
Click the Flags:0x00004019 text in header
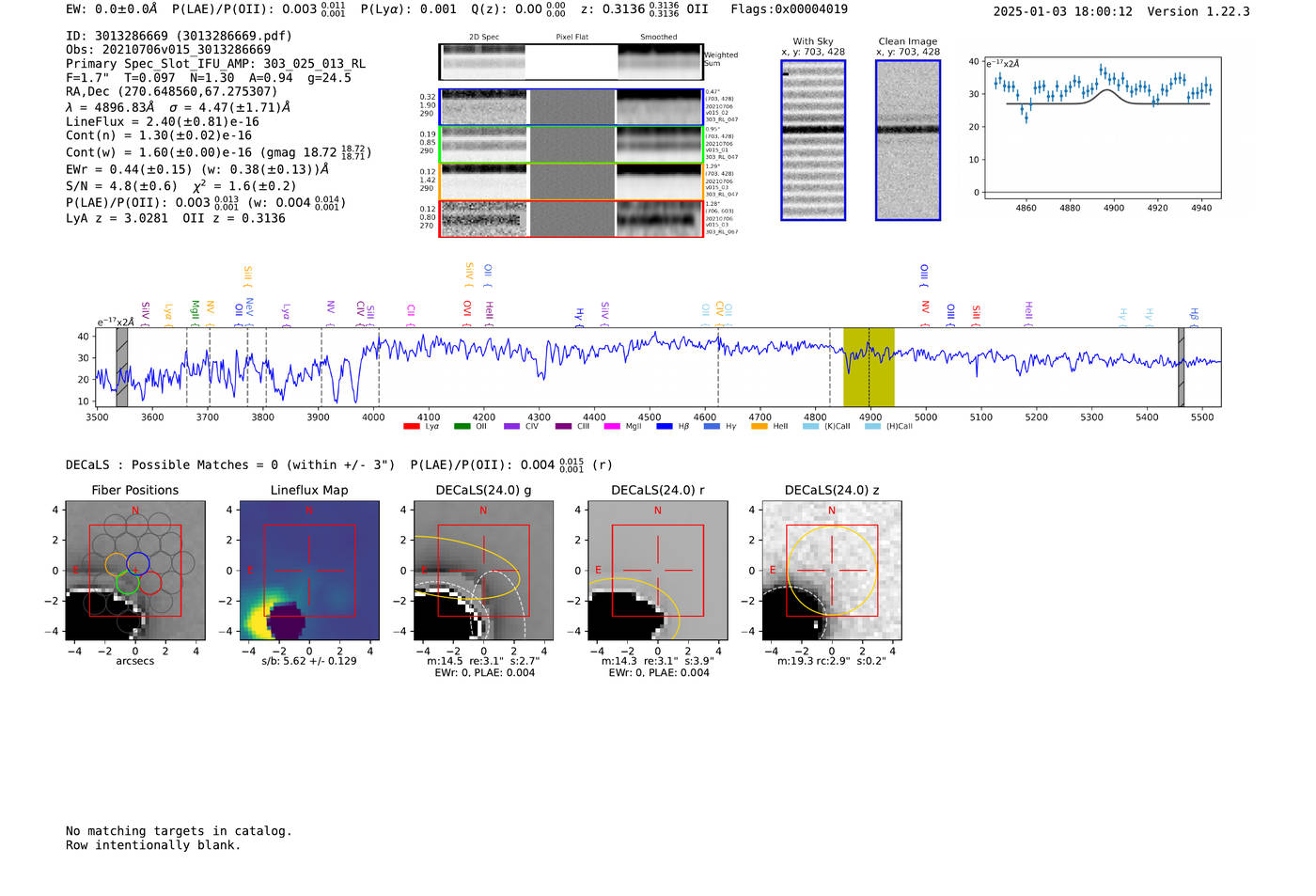(x=790, y=9)
